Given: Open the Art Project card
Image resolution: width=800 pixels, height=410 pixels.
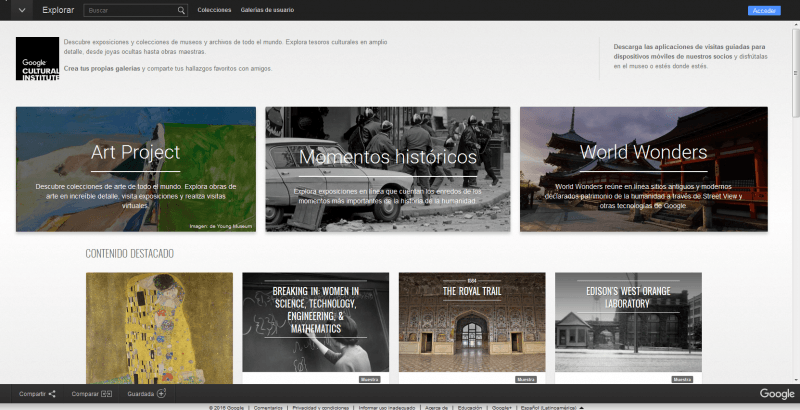Looking at the screenshot, I should tap(136, 169).
